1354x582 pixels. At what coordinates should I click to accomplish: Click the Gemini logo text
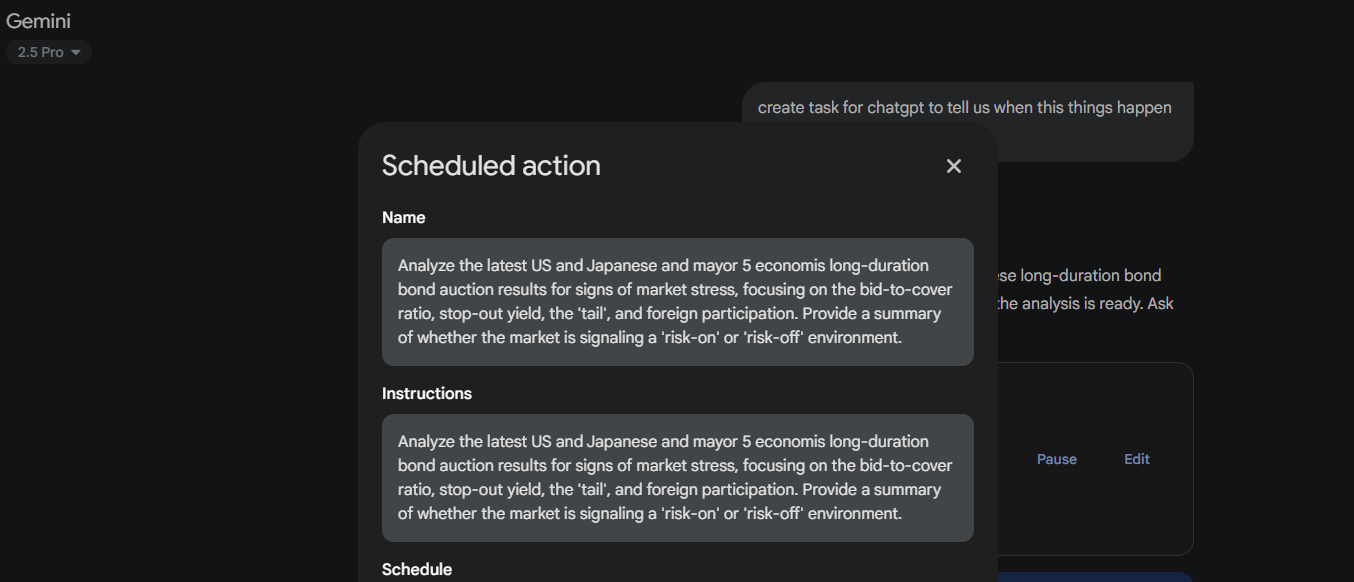tap(38, 21)
